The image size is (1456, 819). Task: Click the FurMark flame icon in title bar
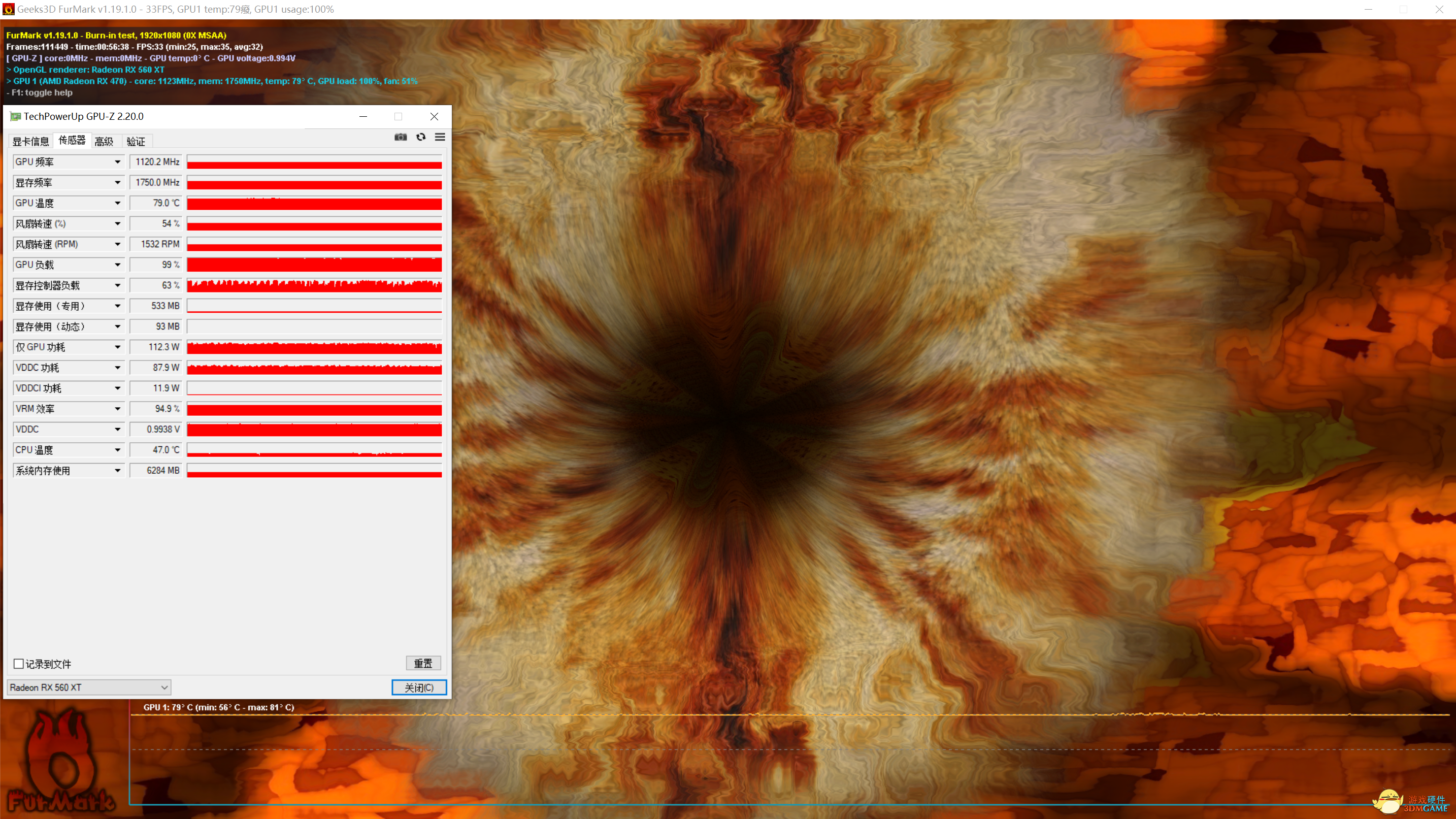click(x=9, y=9)
